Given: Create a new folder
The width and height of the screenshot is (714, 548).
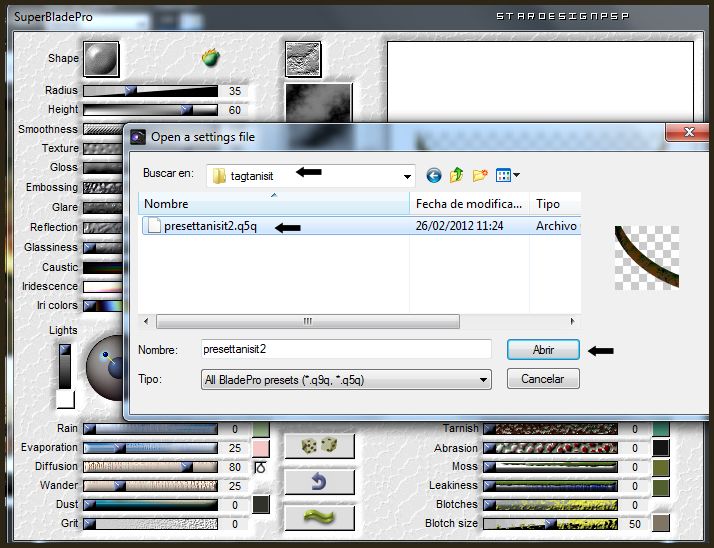Looking at the screenshot, I should click(480, 175).
